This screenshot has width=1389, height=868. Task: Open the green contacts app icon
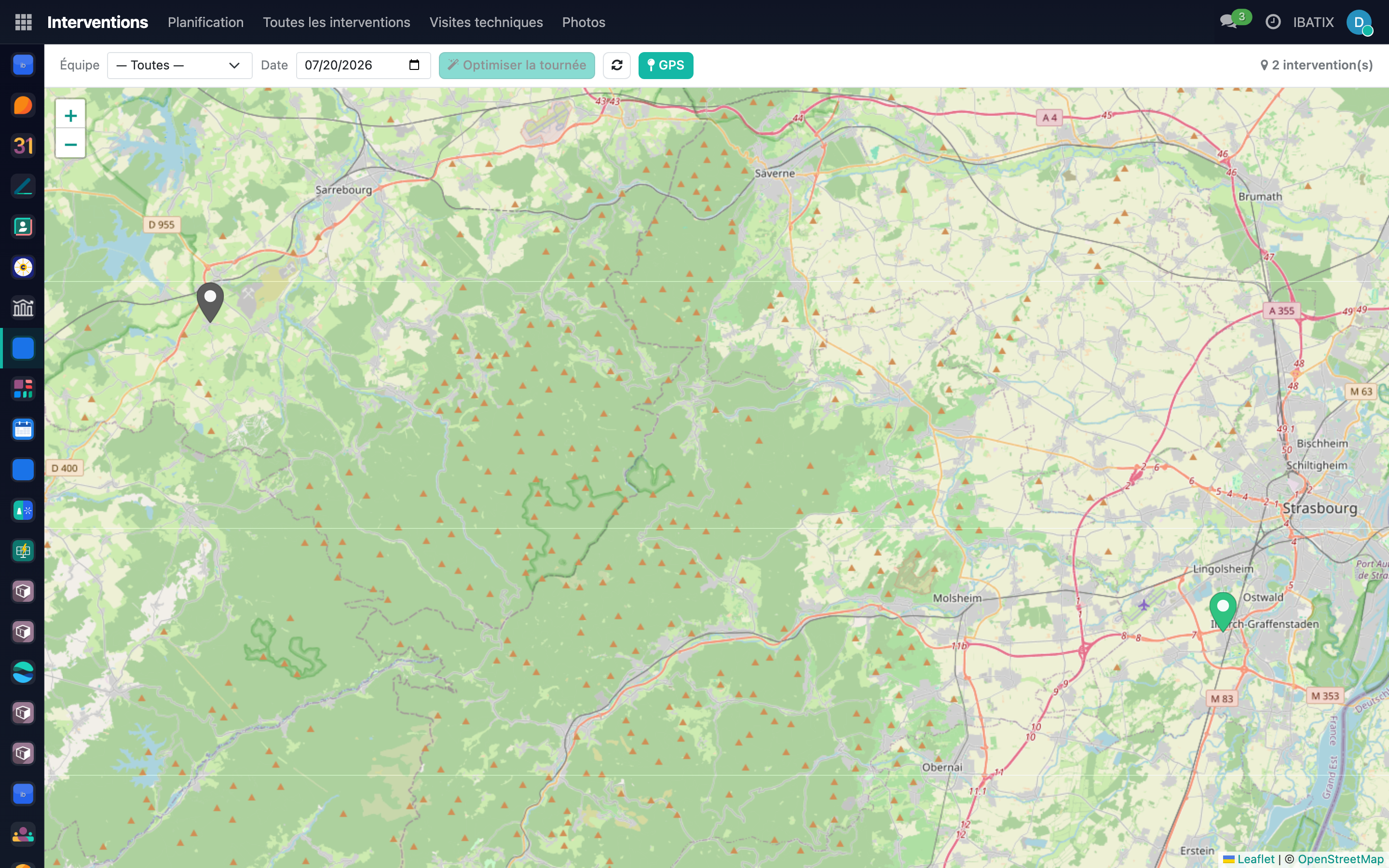point(23,227)
